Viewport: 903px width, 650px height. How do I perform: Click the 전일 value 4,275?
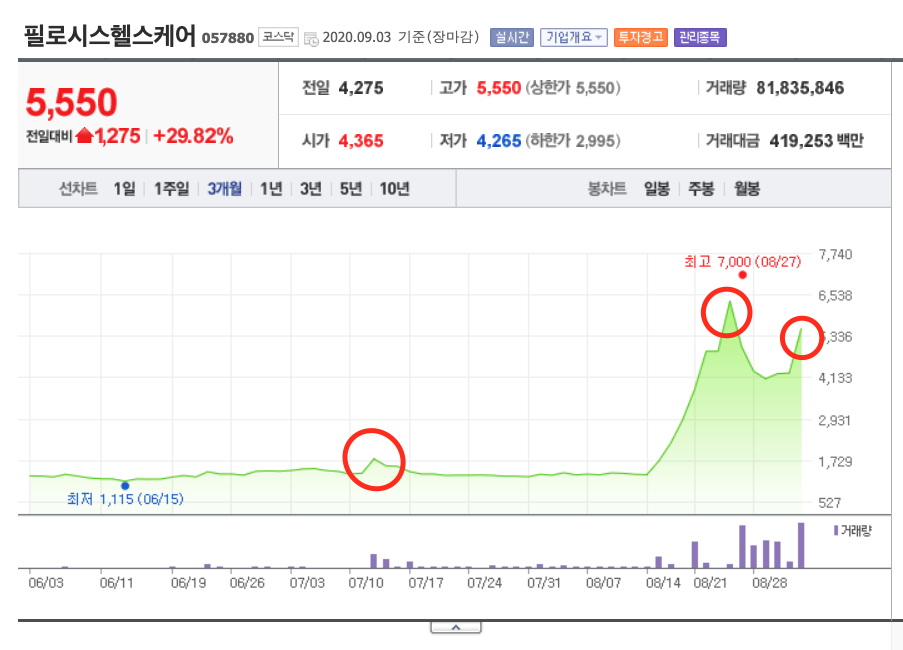click(x=361, y=88)
